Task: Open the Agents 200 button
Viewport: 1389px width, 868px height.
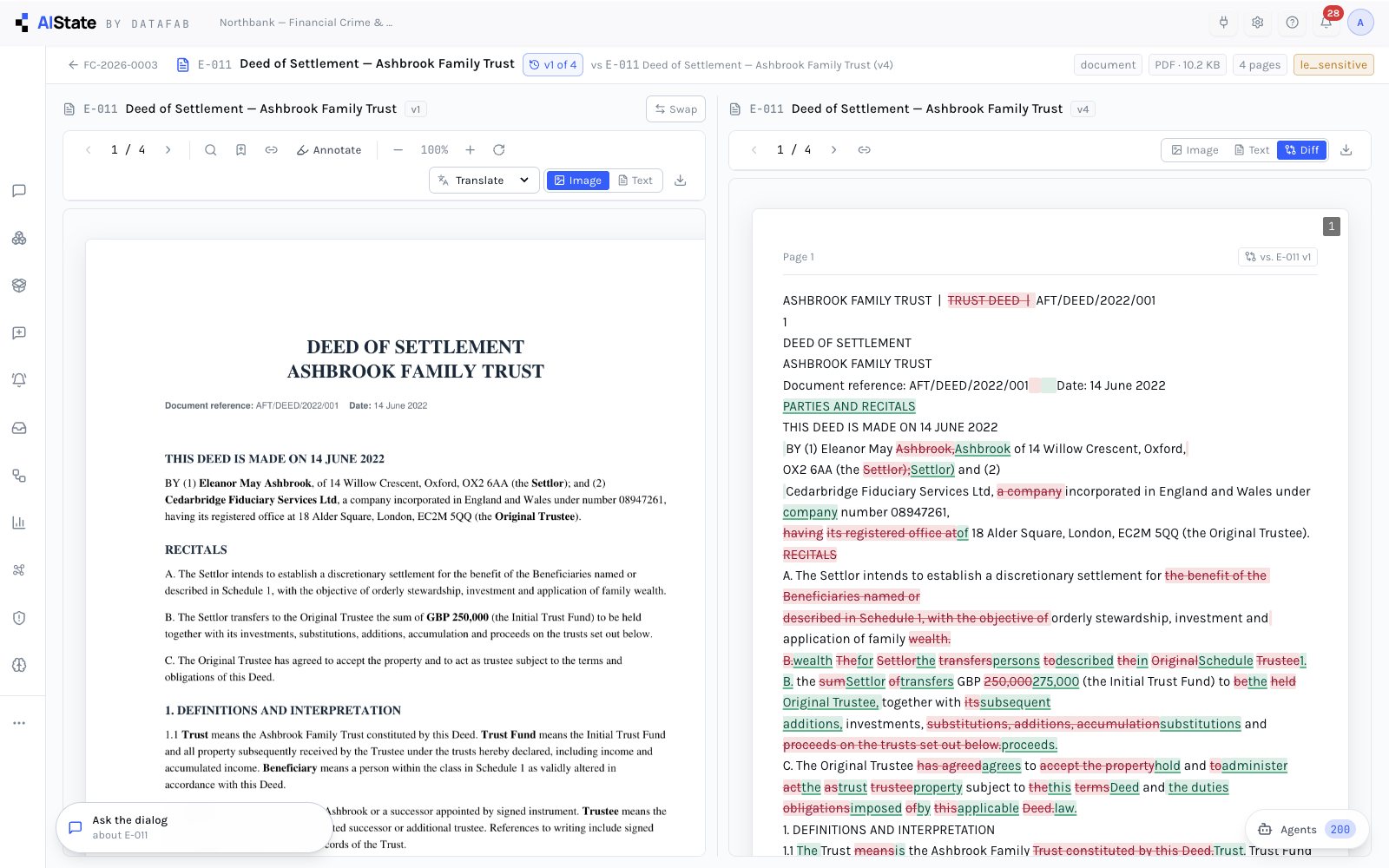Action: point(1307,830)
